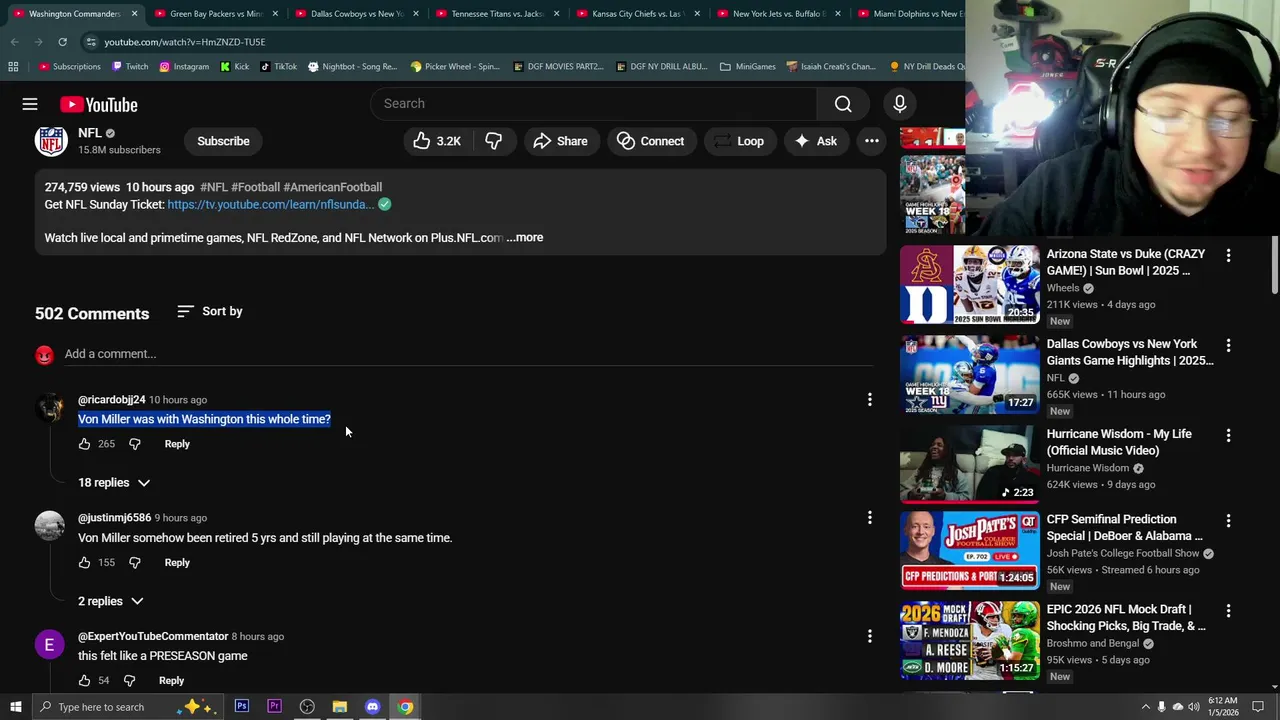Open the MiniGames bookmarks folder
Image resolution: width=1280 pixels, height=720 pixels.
point(747,67)
